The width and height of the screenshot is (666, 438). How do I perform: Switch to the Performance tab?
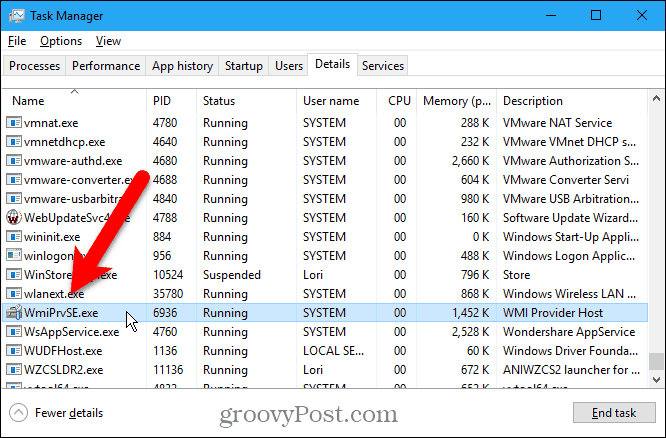106,66
